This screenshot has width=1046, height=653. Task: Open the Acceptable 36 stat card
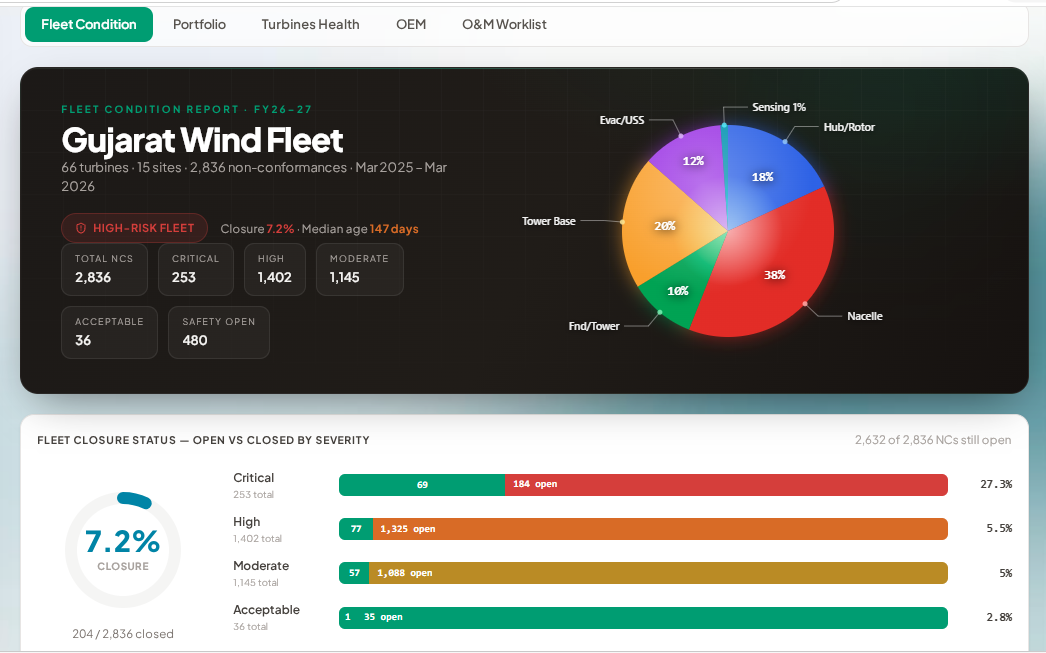pos(109,332)
